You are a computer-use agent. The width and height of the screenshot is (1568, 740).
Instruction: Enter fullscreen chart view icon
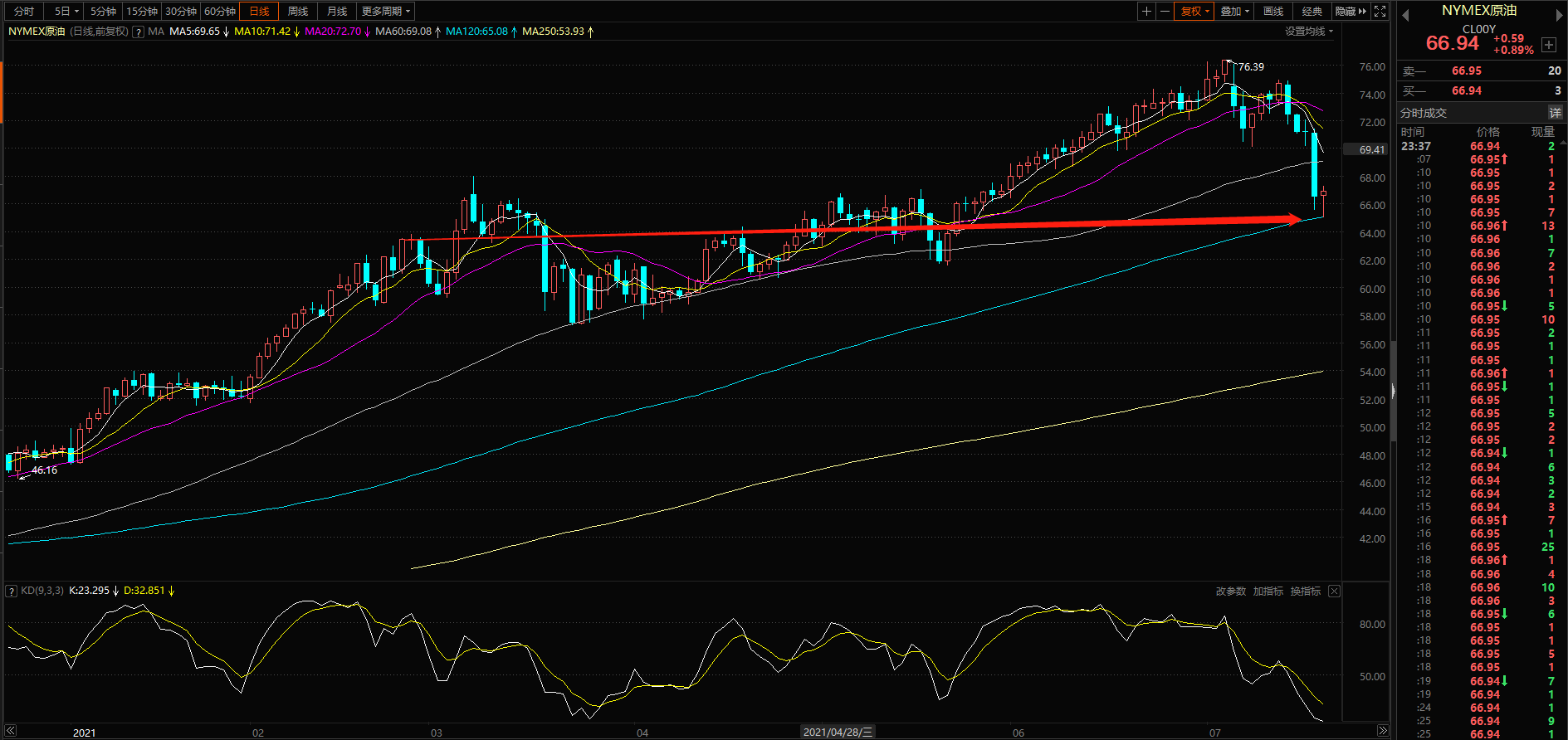(x=1380, y=11)
